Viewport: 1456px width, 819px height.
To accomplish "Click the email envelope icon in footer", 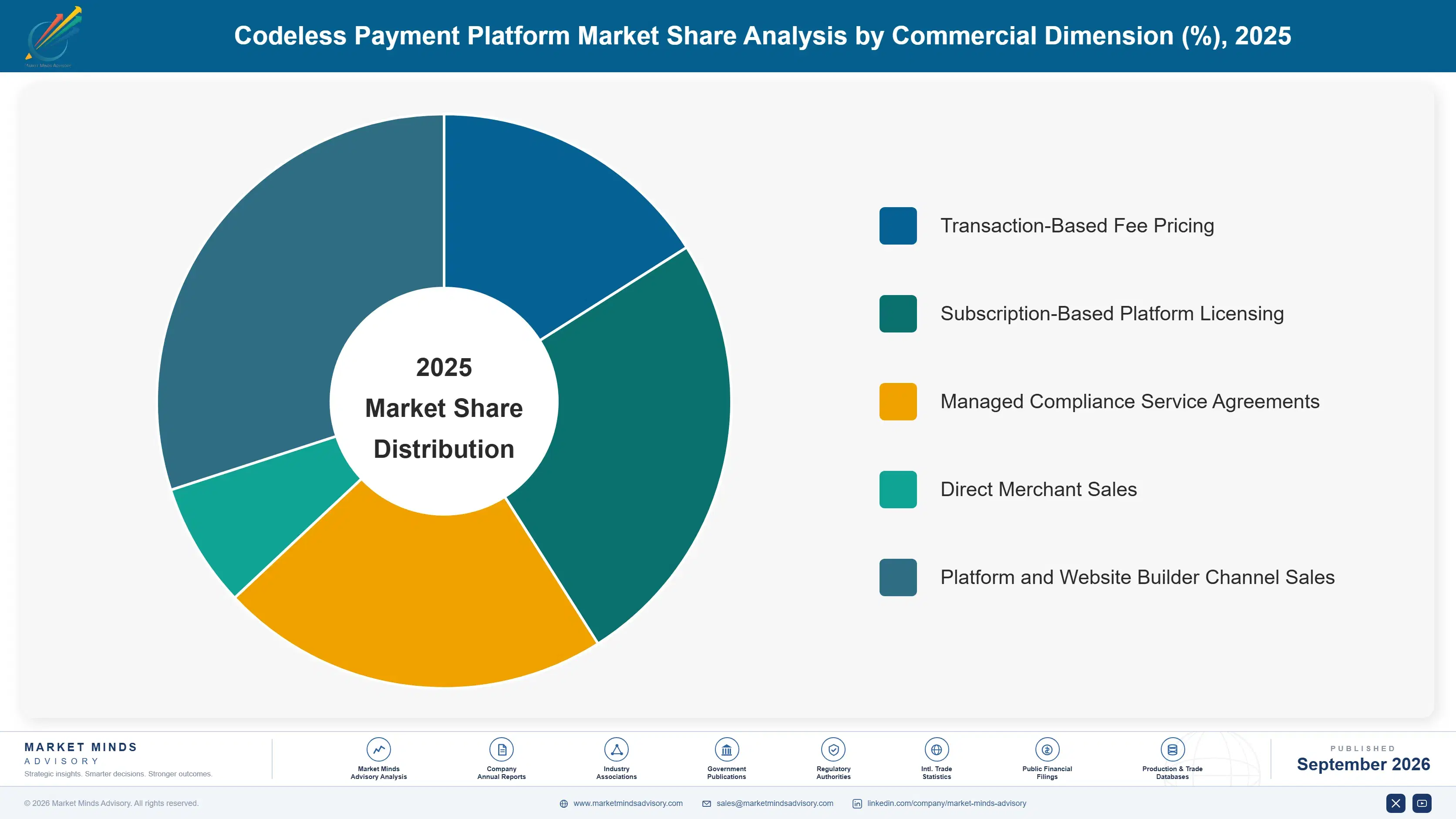I will (707, 804).
